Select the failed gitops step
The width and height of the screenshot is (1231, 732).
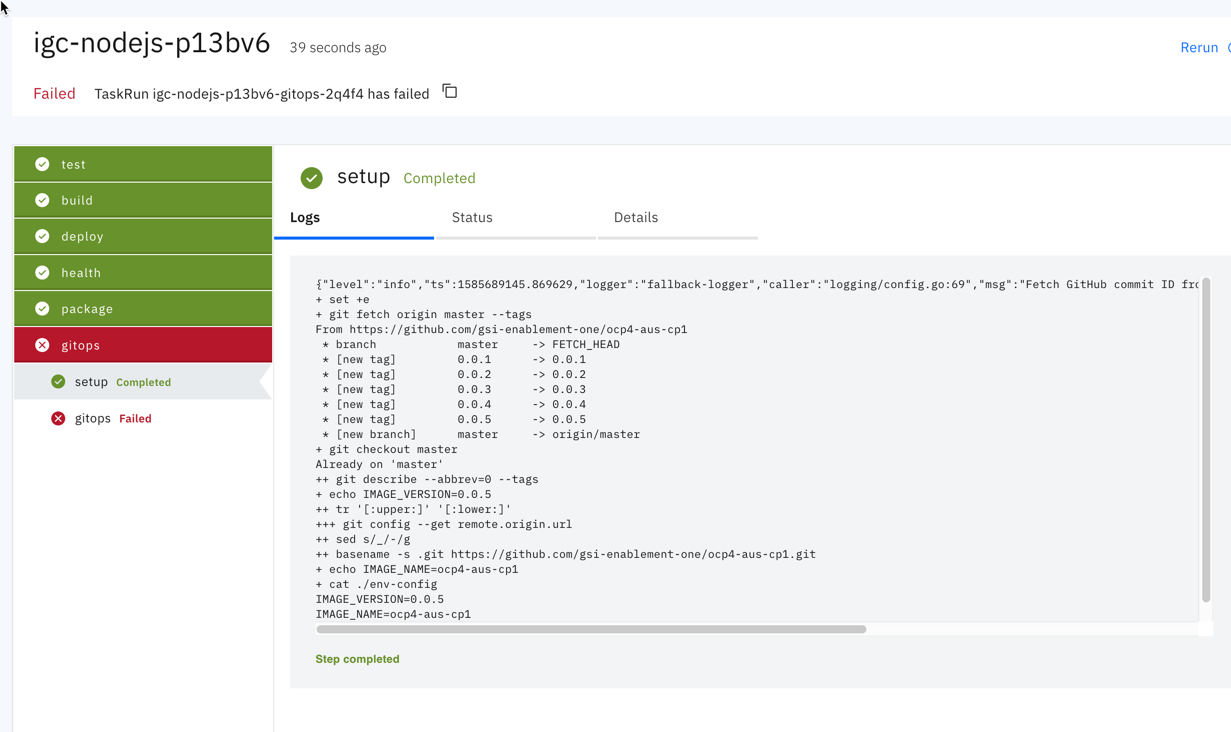tap(92, 418)
